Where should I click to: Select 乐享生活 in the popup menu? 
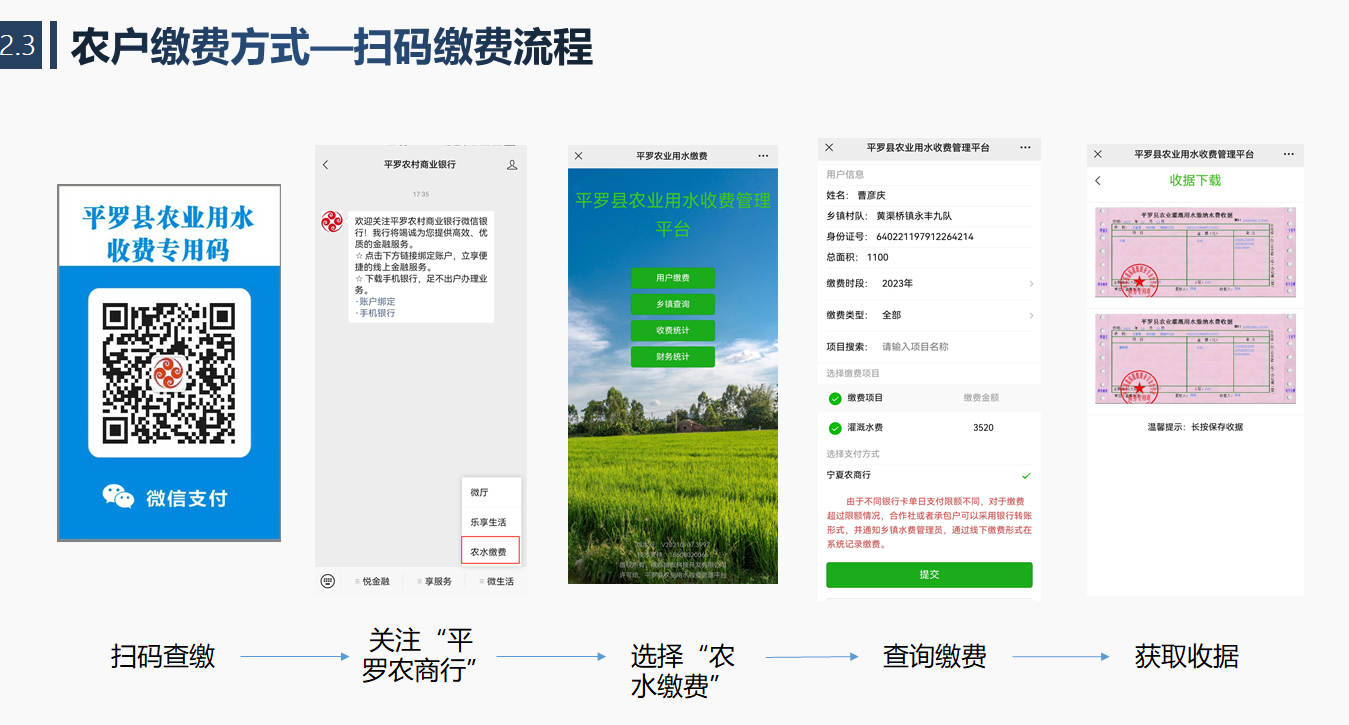click(x=489, y=522)
